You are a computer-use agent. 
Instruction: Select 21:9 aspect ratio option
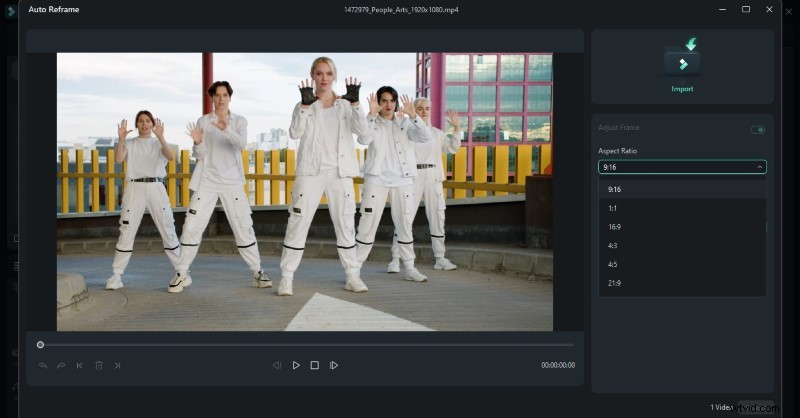tap(682, 283)
